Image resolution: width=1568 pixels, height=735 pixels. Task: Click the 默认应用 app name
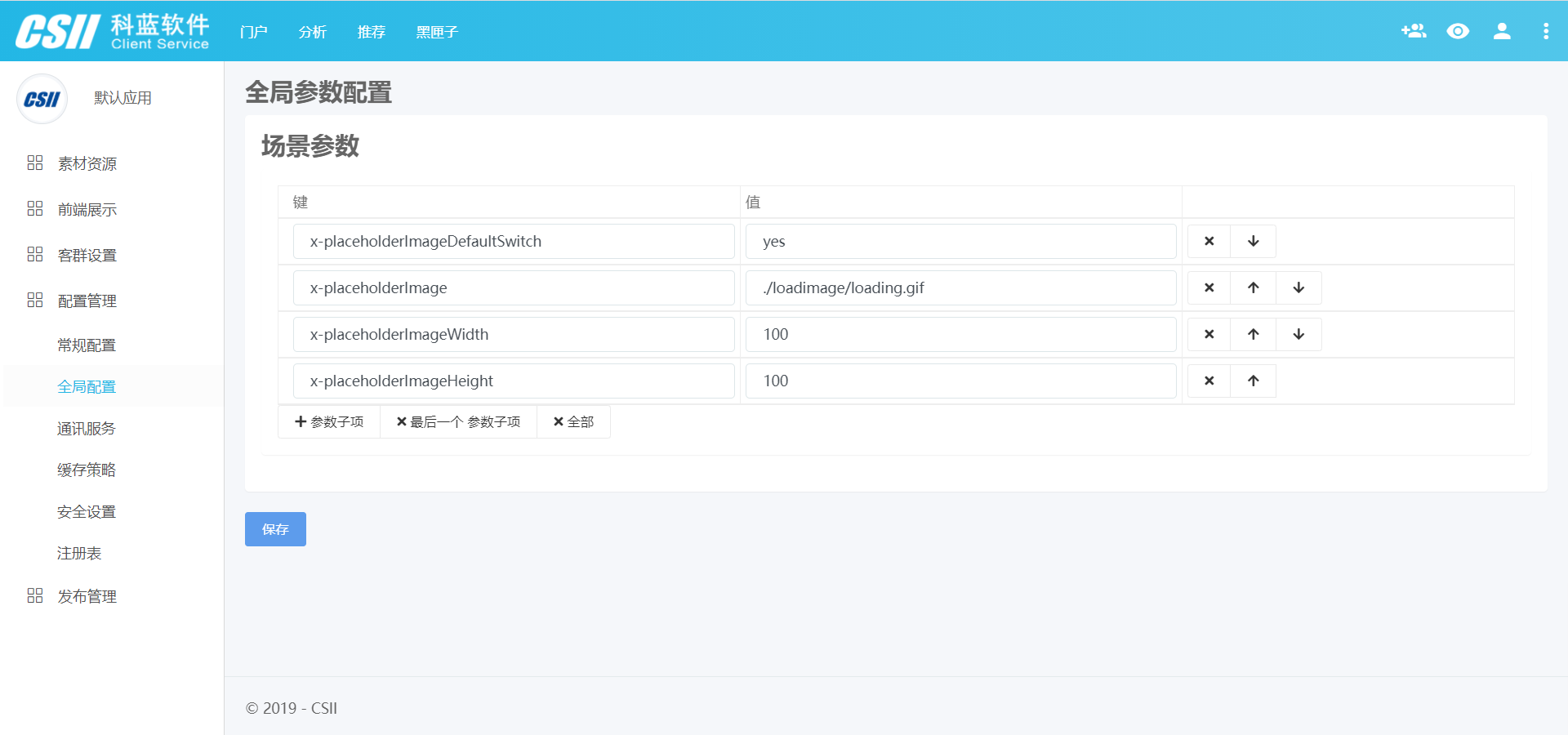pos(122,98)
